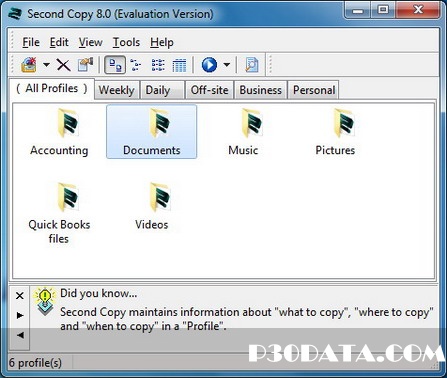
Task: Switch to large icons view
Action: click(x=115, y=65)
